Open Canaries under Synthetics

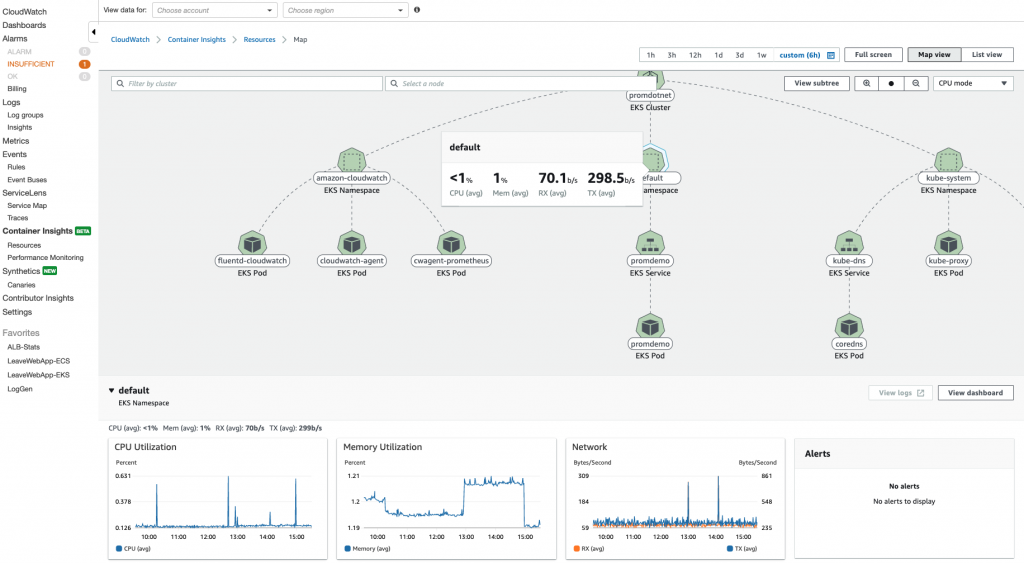point(21,285)
